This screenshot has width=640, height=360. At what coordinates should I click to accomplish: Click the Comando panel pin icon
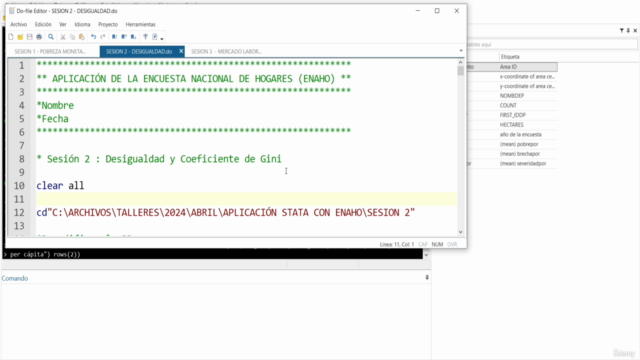pos(427,278)
